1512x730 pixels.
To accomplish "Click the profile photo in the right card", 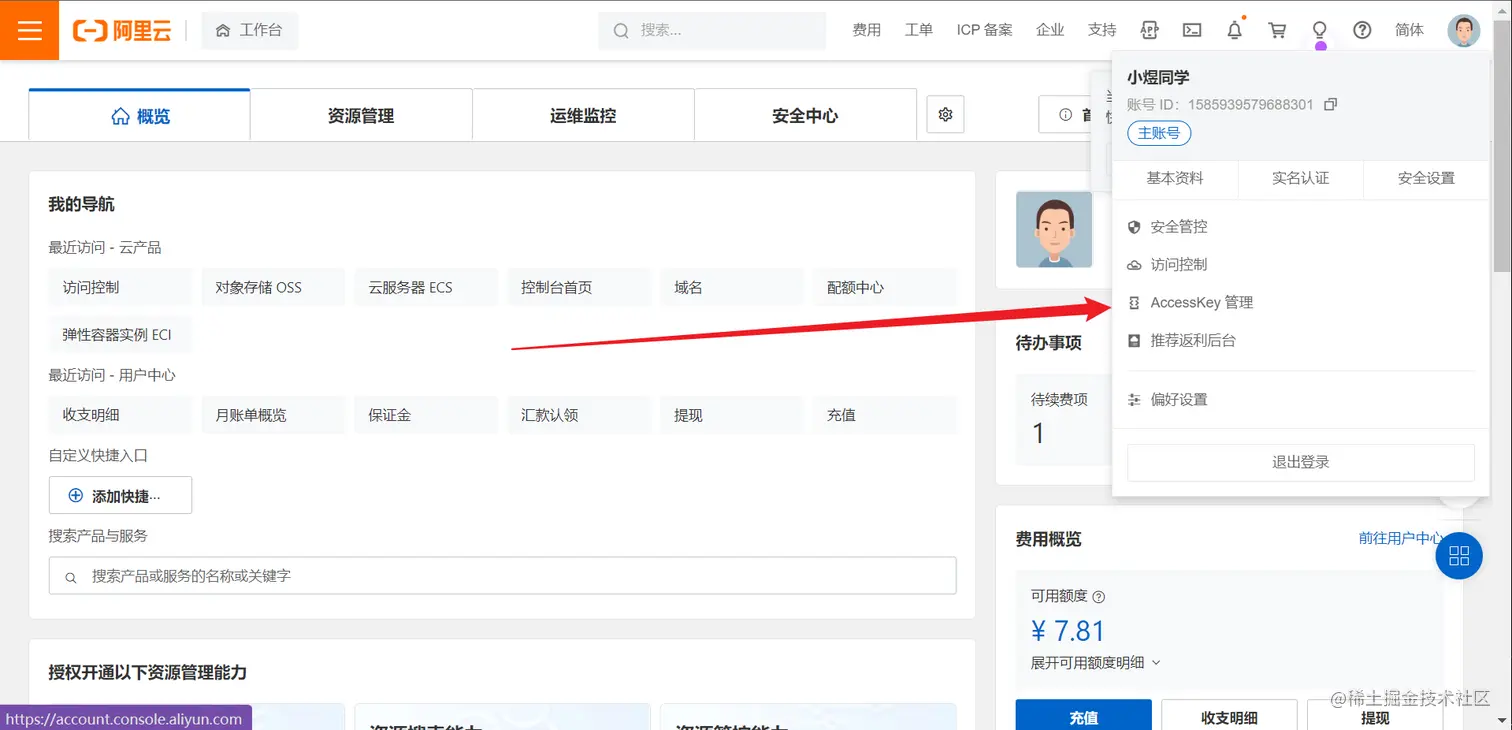I will (1054, 229).
